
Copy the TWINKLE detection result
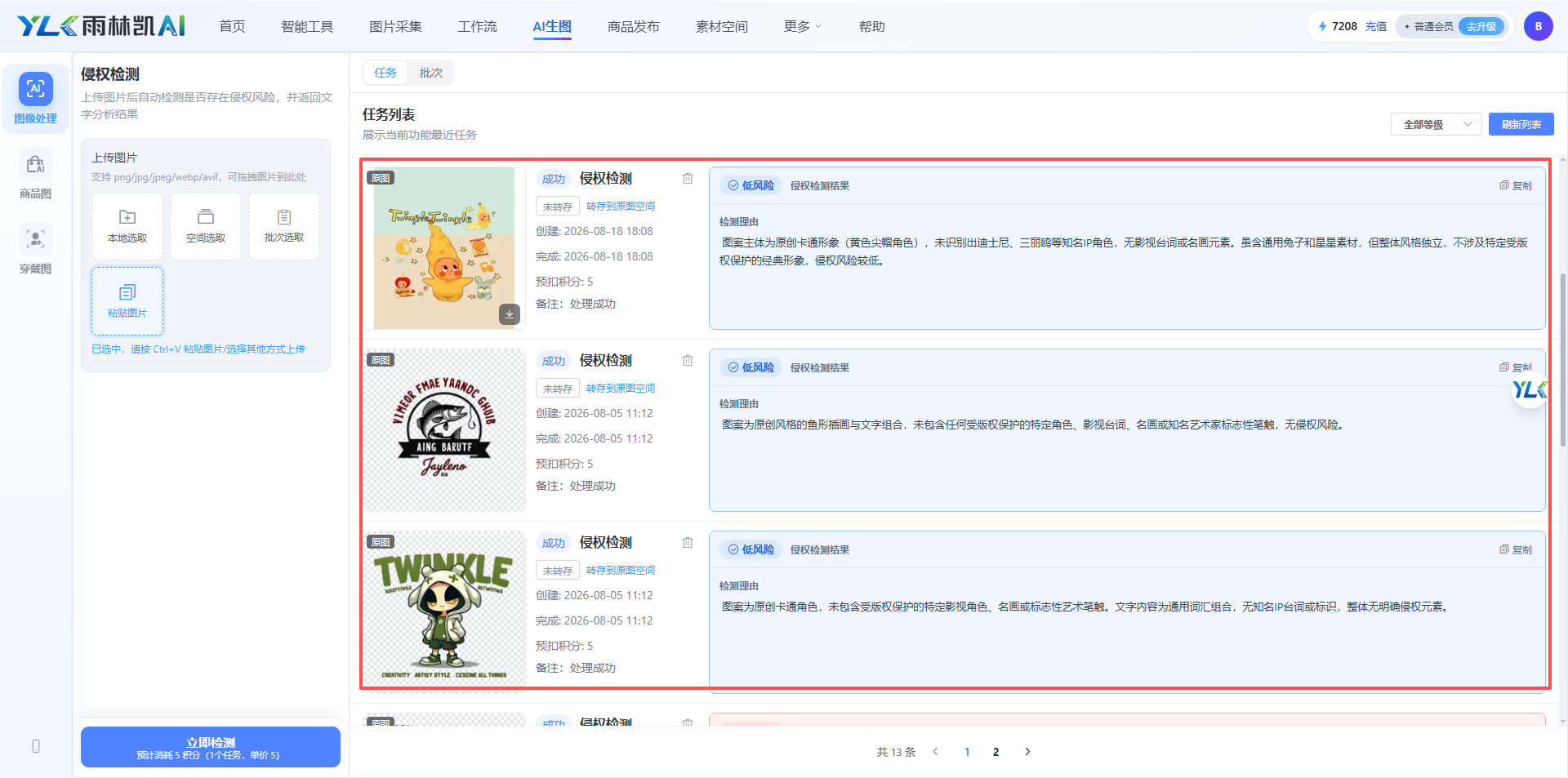coord(1516,549)
